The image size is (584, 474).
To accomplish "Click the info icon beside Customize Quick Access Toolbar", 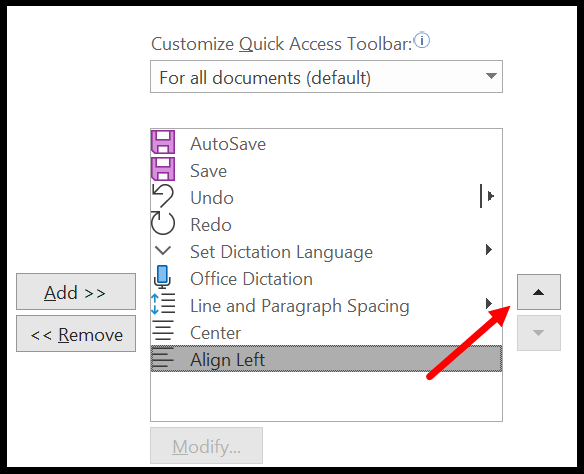I will (x=422, y=40).
